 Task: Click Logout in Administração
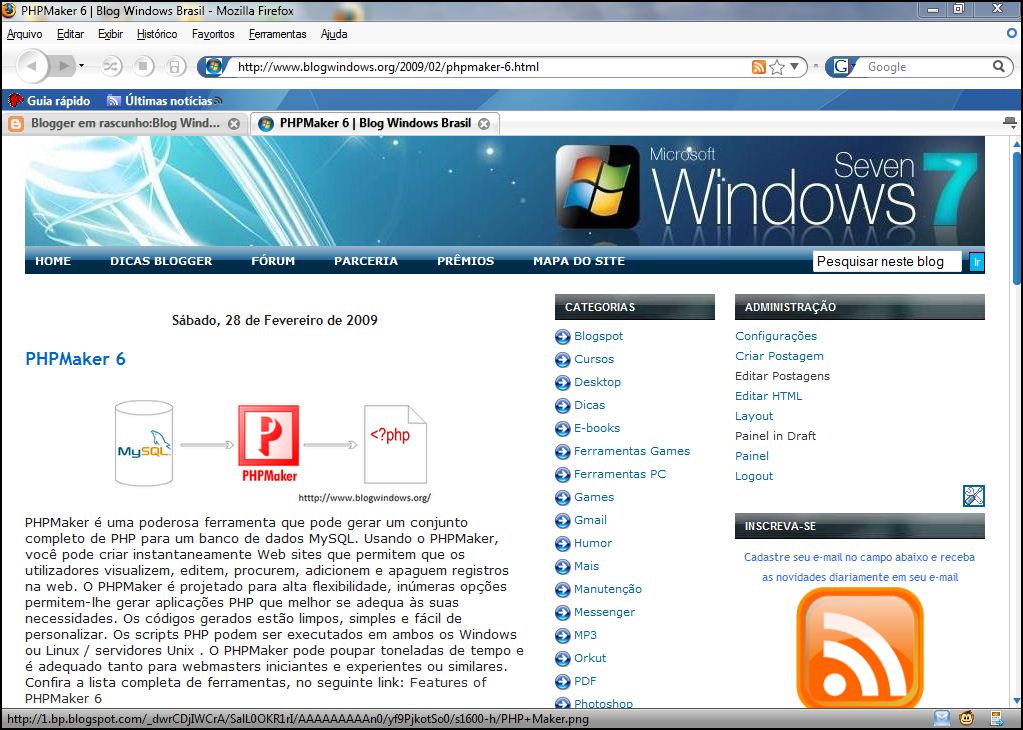754,476
